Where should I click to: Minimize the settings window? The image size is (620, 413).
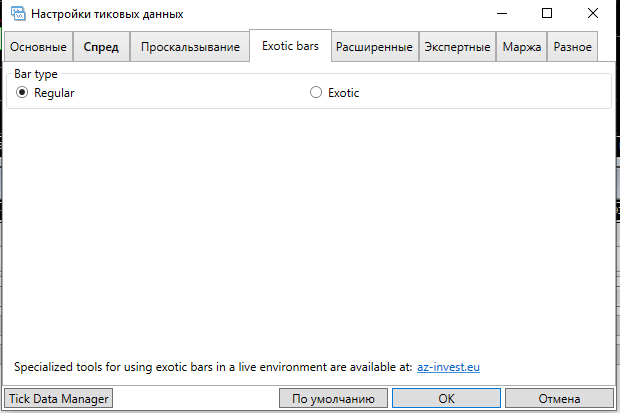(x=502, y=13)
